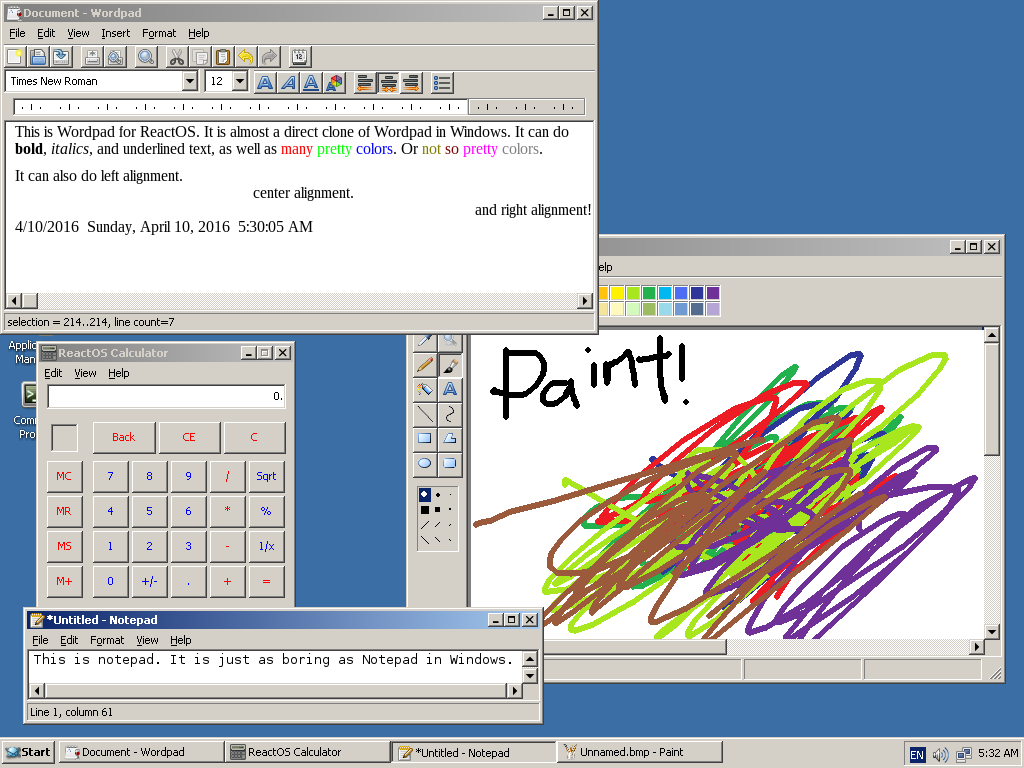The image size is (1024, 768).
Task: Select the Ellipse shape tool in Paint
Action: point(424,464)
